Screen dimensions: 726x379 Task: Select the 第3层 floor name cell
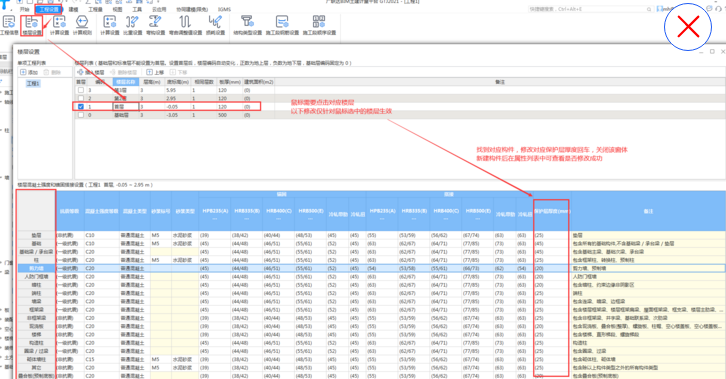coord(125,90)
